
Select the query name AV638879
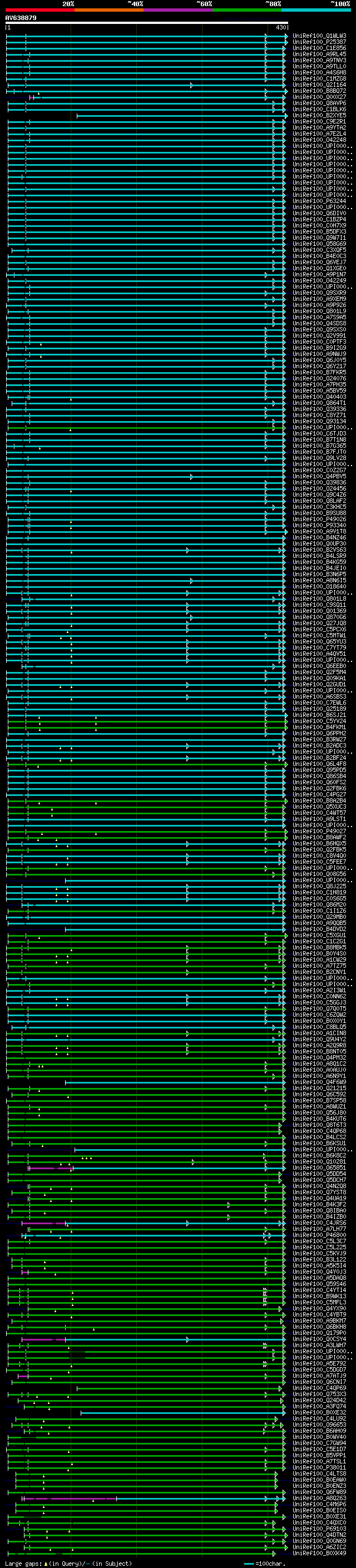[x=21, y=18]
